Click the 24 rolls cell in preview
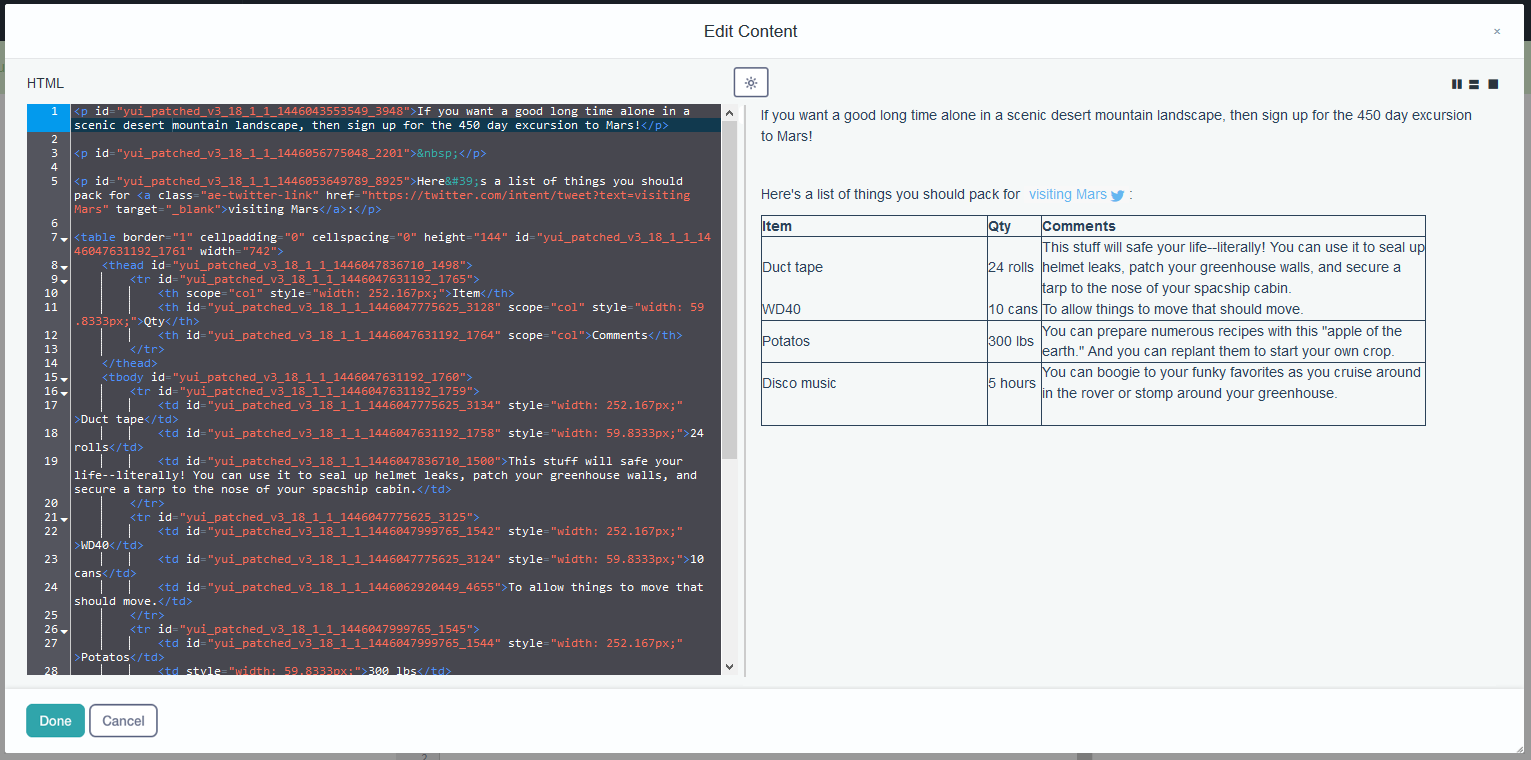The height and width of the screenshot is (760, 1531). (1014, 267)
